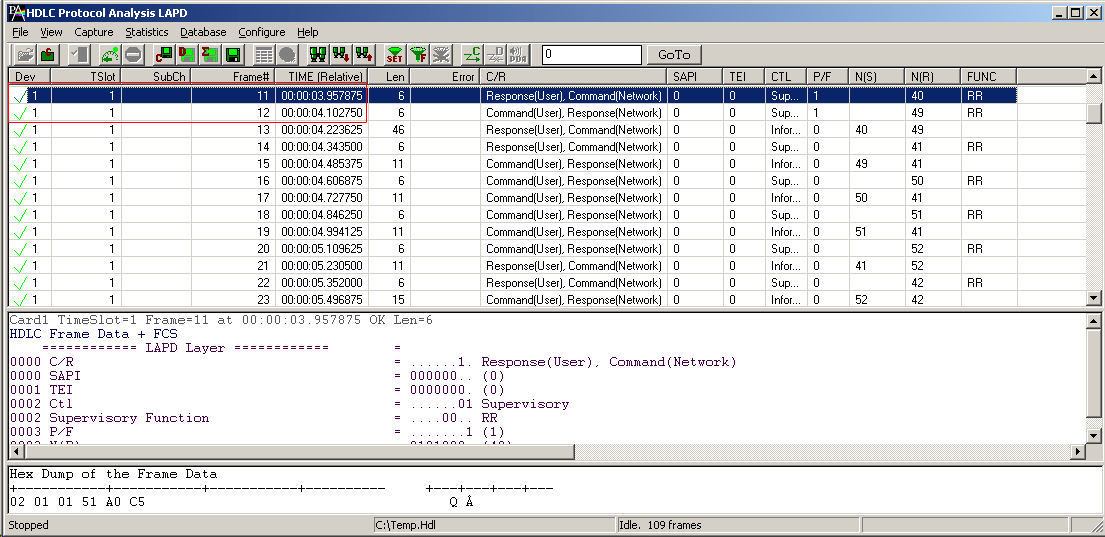Click the PA application icon in title bar
This screenshot has width=1105, height=537.
point(16,12)
